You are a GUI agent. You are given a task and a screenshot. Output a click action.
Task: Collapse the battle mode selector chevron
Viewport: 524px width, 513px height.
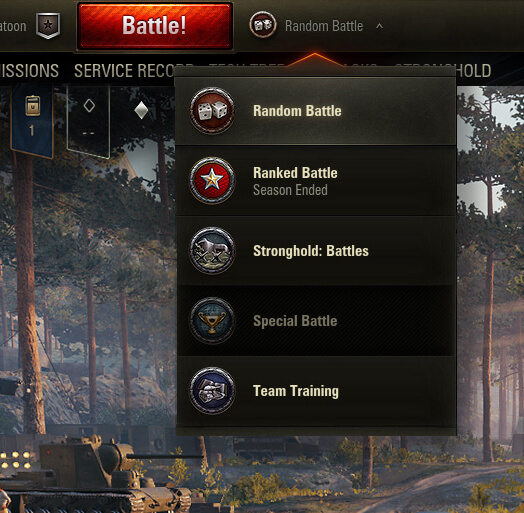coord(379,26)
